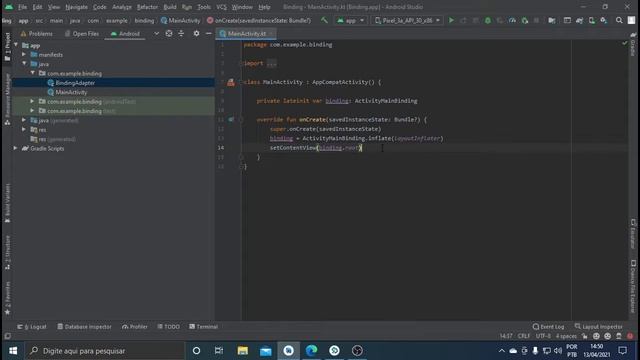Image resolution: width=640 pixels, height=360 pixels.
Task: Open the app run configuration dropdown
Action: tap(350, 20)
